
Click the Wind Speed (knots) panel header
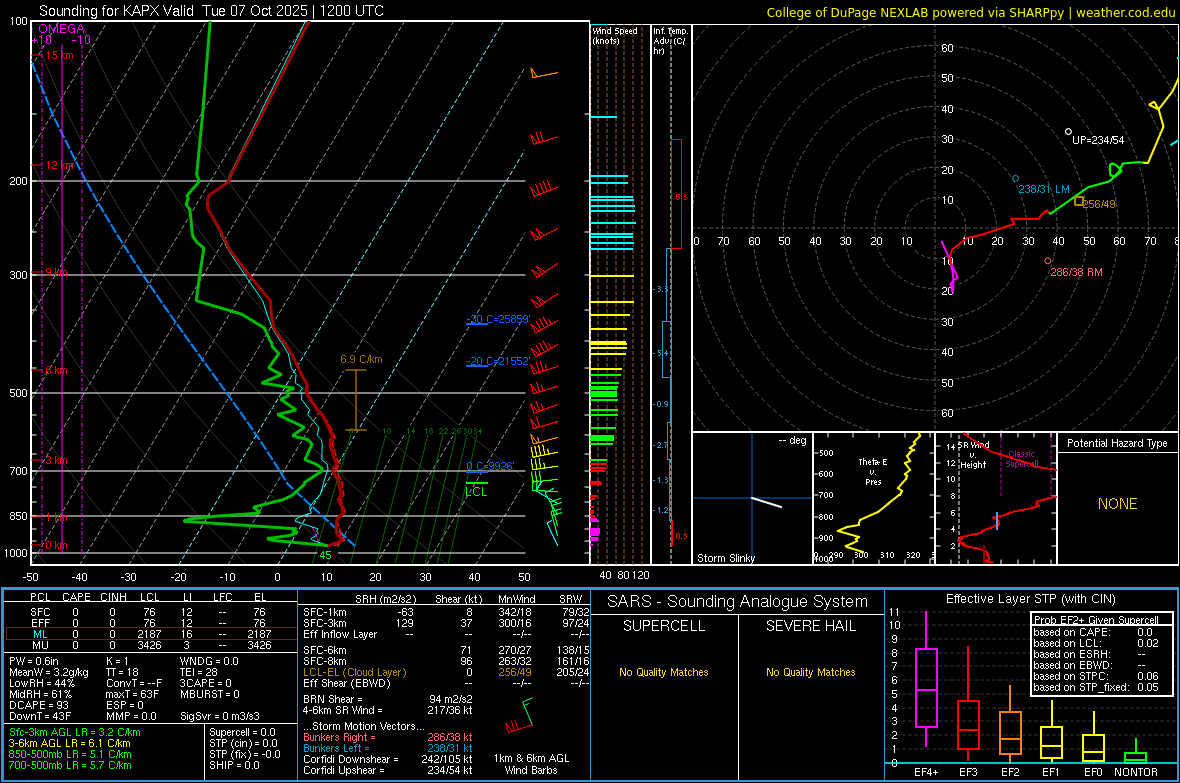pyautogui.click(x=615, y=35)
